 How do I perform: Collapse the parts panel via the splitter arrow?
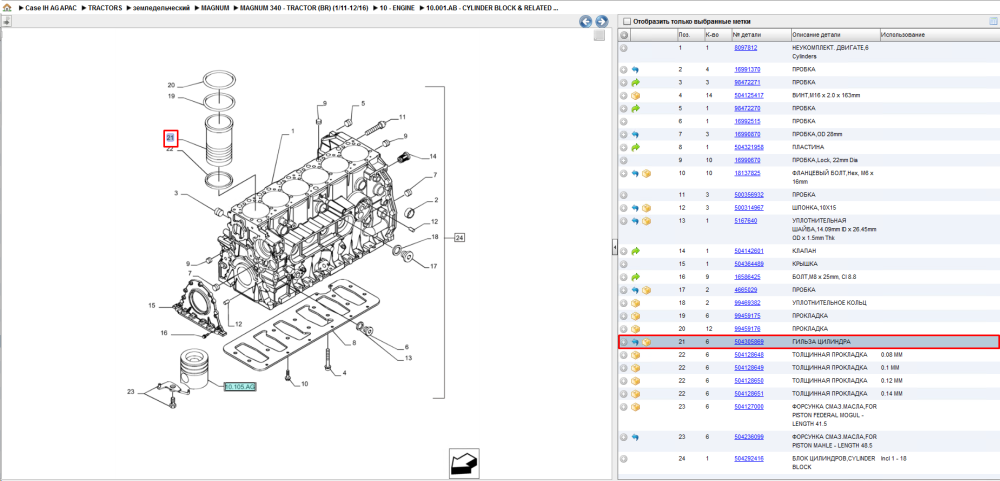(615, 247)
